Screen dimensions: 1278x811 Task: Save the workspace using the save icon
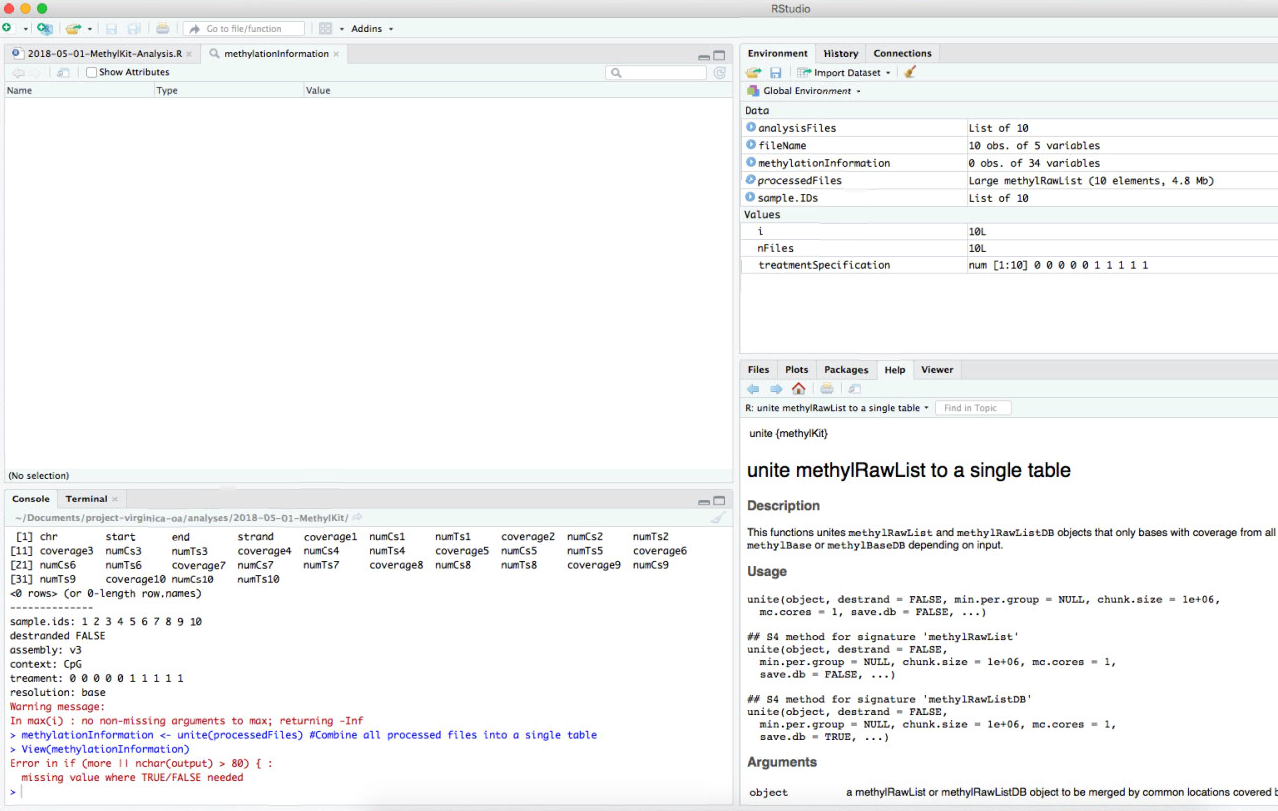click(x=775, y=72)
